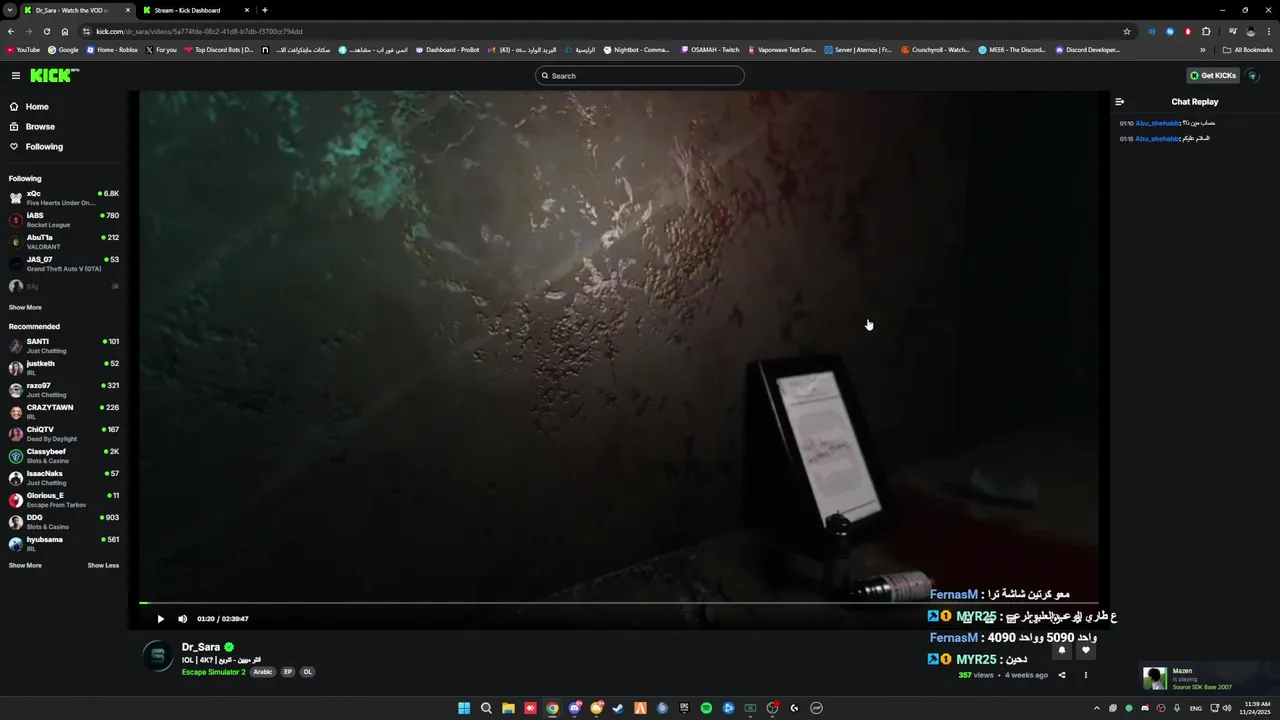
Task: Open Spotify from the taskbar
Action: point(706,708)
